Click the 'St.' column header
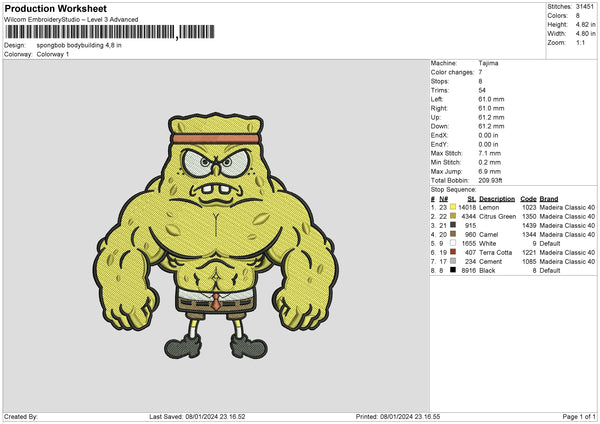This screenshot has height=424, width=600. 472,199
